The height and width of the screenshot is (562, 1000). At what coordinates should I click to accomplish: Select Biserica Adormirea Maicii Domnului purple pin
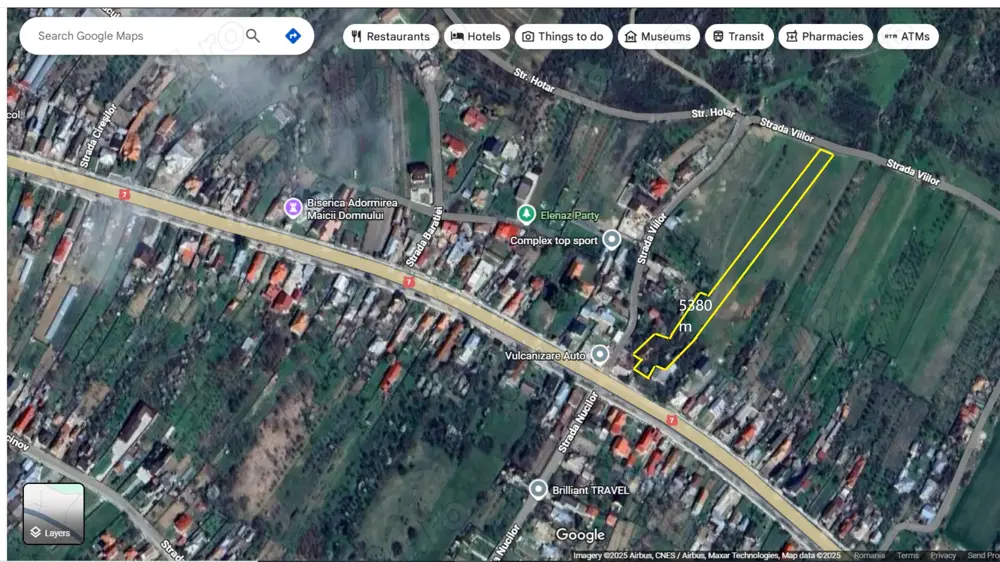coord(293,208)
